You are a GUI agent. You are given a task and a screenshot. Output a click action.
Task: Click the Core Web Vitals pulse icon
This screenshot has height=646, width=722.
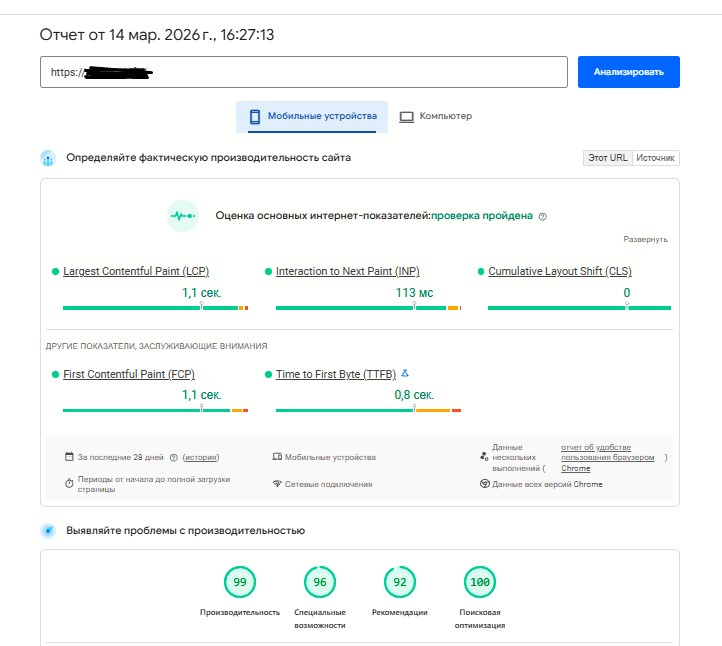(183, 215)
